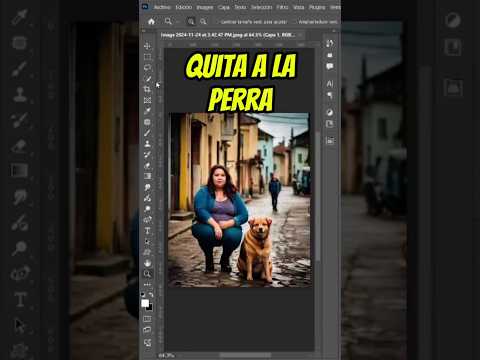Open the Filtro menu
Viewport: 480px width, 360px height.
(282, 7)
